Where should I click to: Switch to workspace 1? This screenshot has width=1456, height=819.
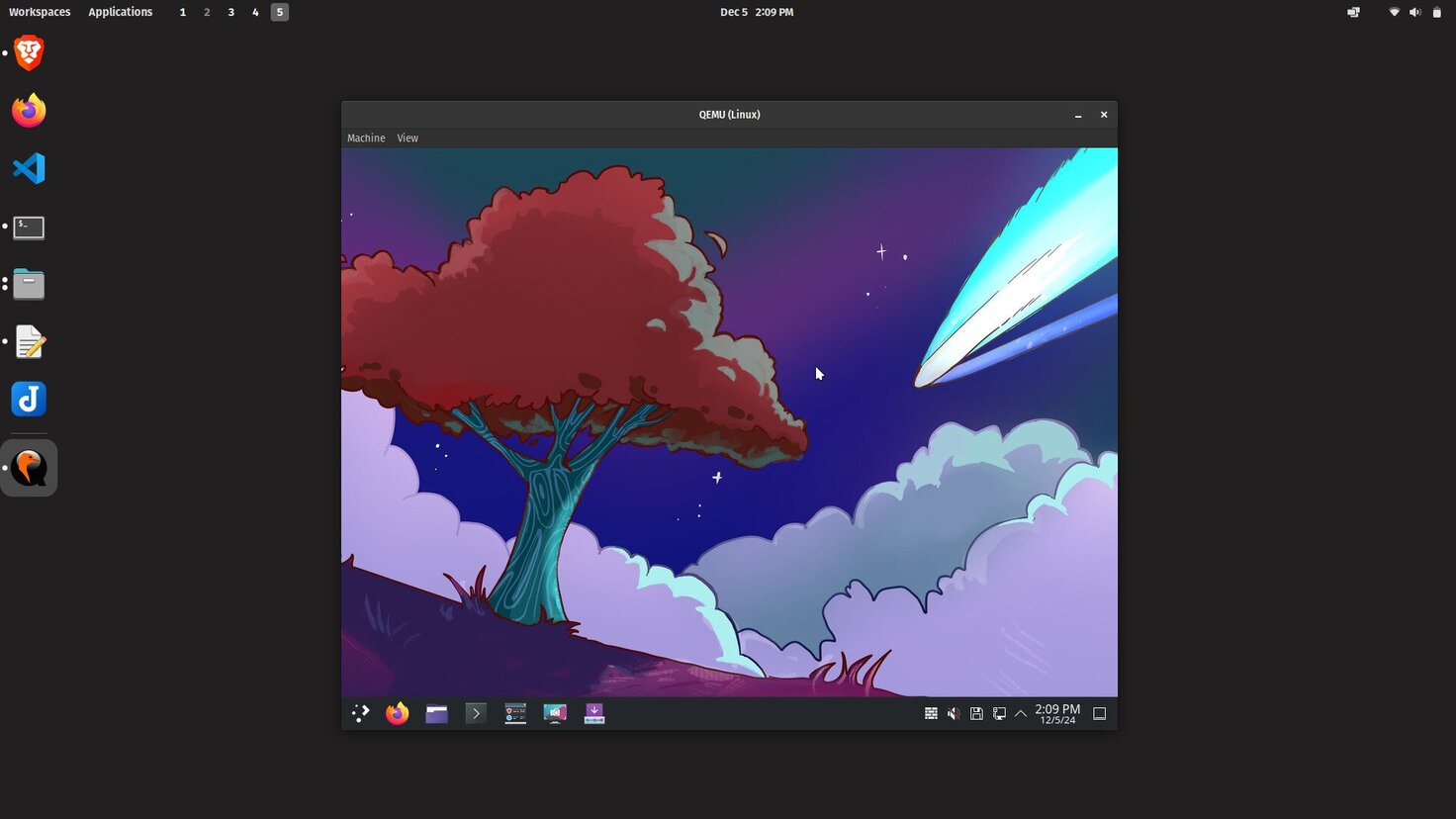click(183, 12)
